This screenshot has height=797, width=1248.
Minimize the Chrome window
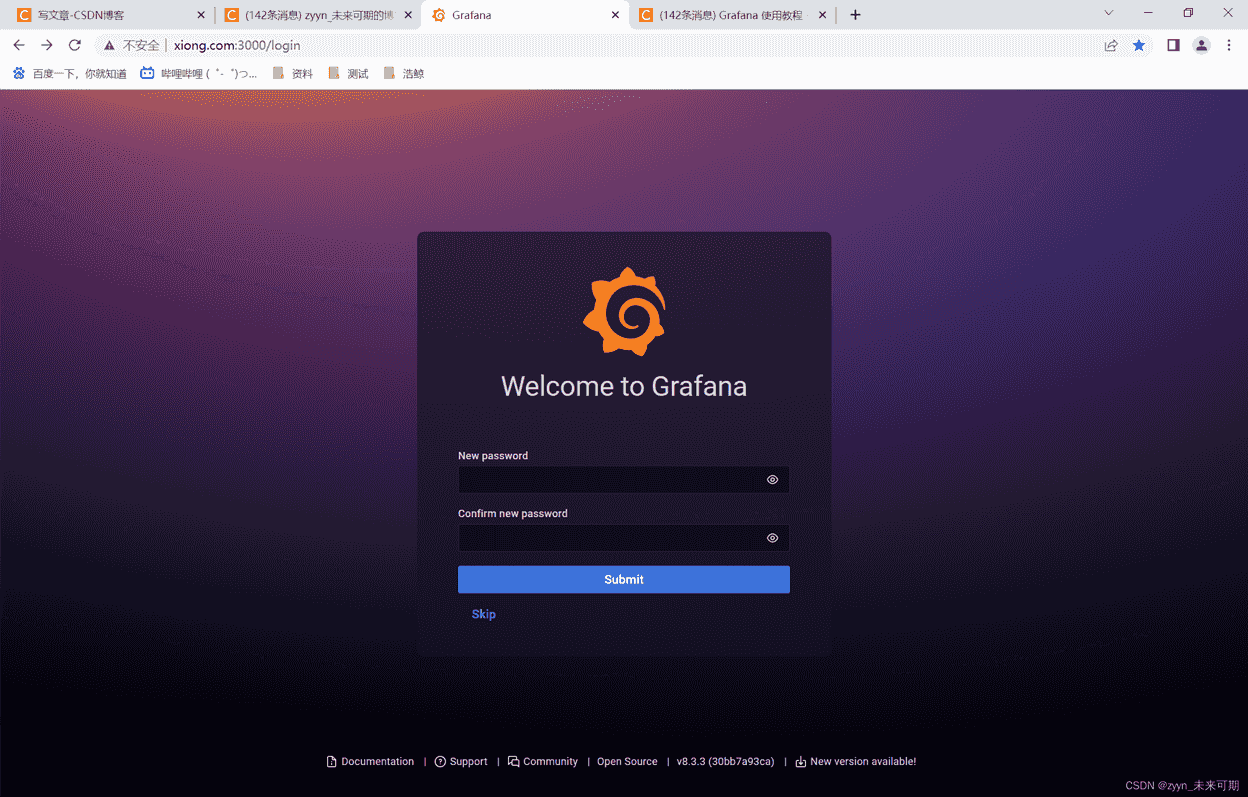(1148, 13)
